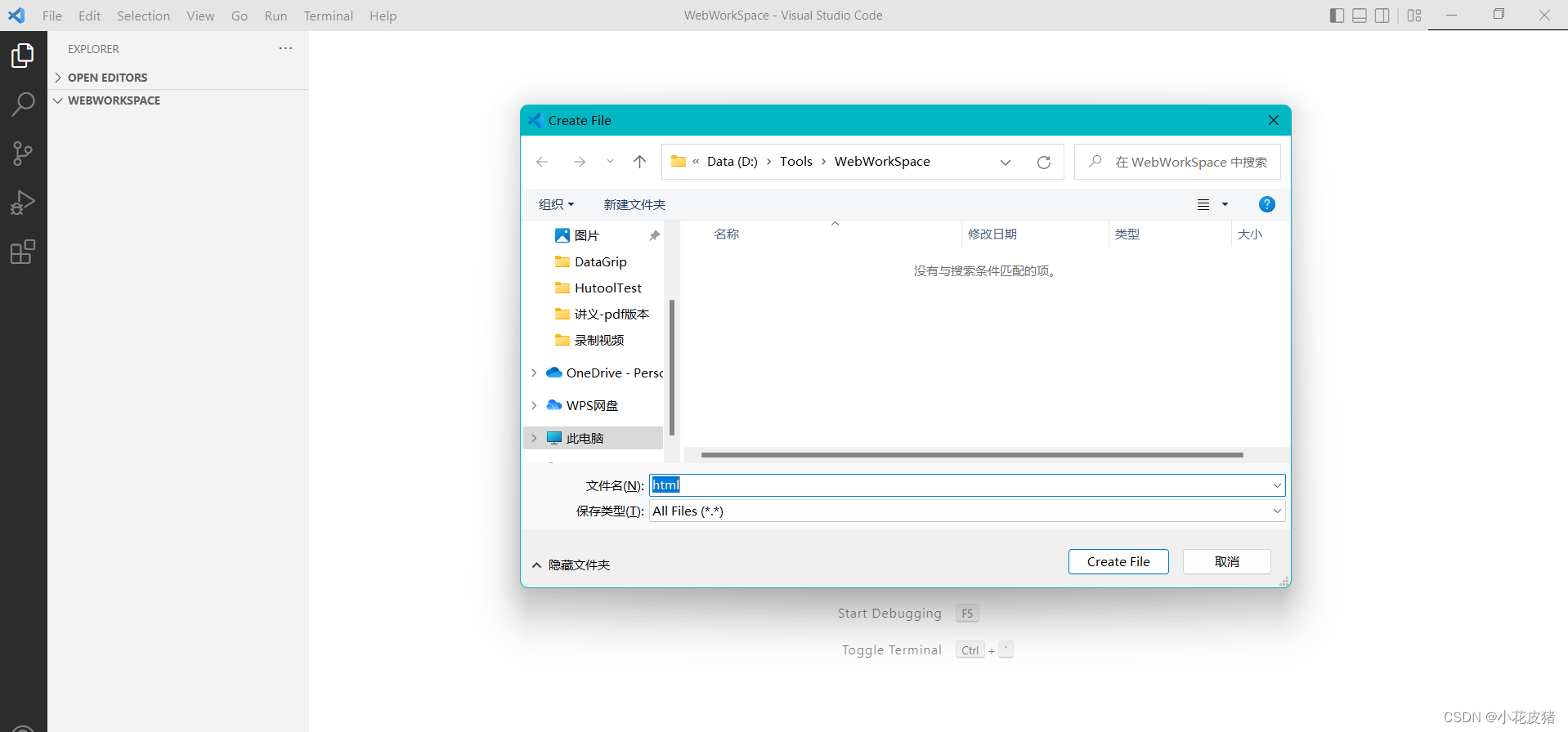The height and width of the screenshot is (732, 1568).
Task: Open the Run and Debug view
Action: click(23, 202)
